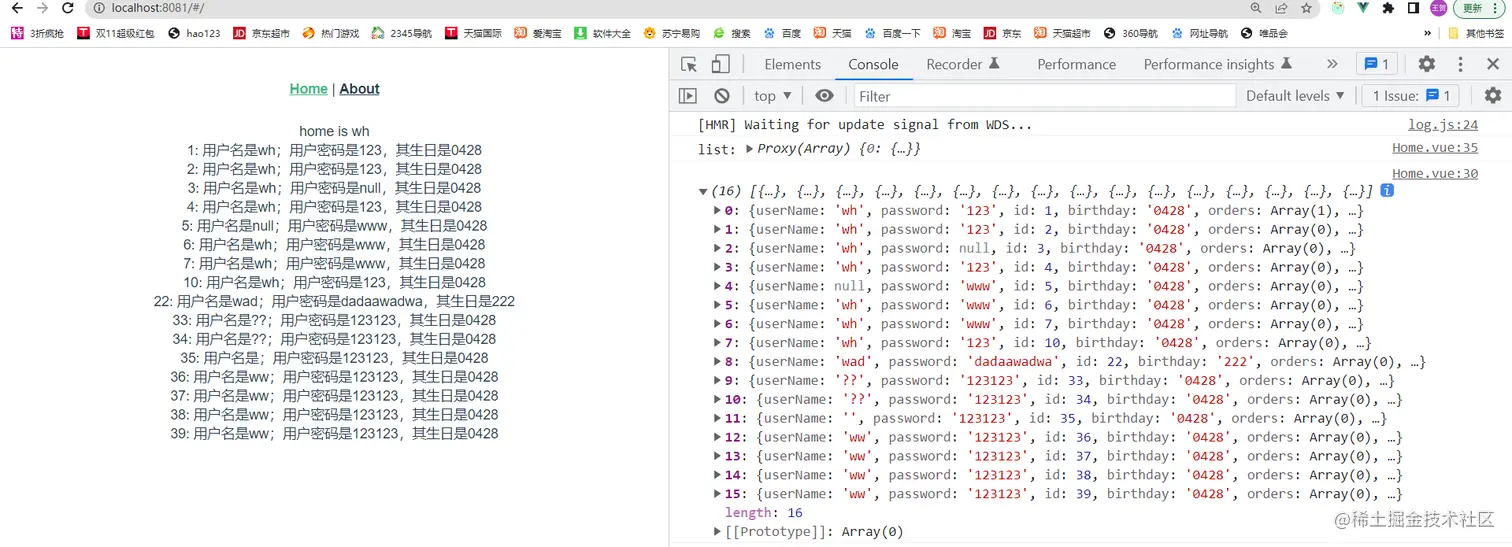Expand the [[Prototype]]: Array(0) row
Screen dimensions: 1512x547
pyautogui.click(x=717, y=532)
